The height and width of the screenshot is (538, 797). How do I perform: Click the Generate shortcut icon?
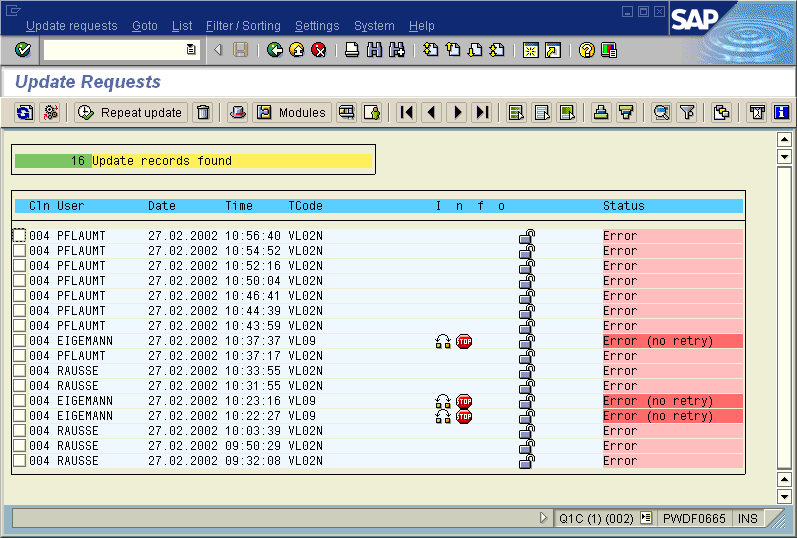tap(553, 50)
